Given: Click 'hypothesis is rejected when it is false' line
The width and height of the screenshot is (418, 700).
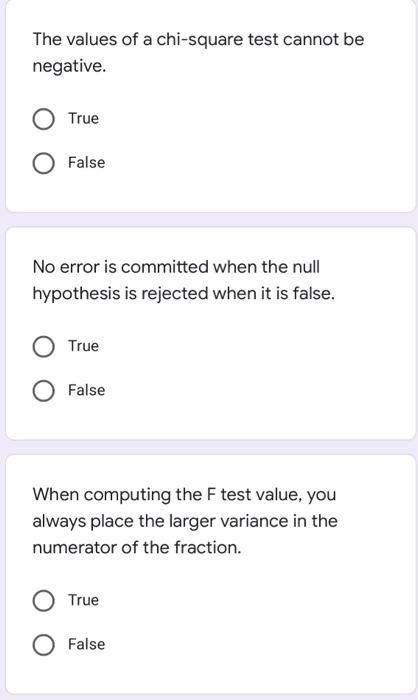Looking at the screenshot, I should (x=184, y=294).
